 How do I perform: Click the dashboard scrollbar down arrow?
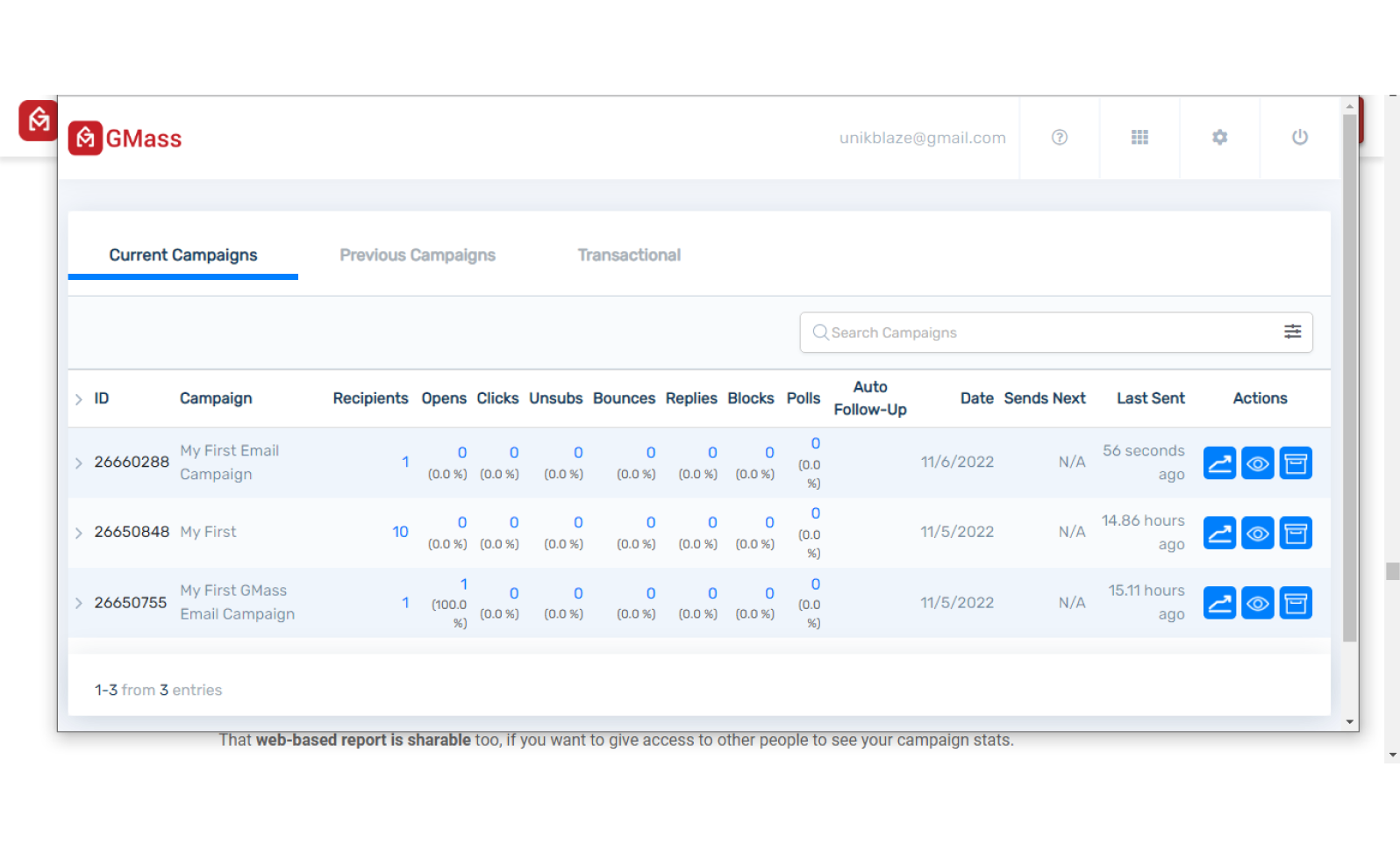(1350, 722)
